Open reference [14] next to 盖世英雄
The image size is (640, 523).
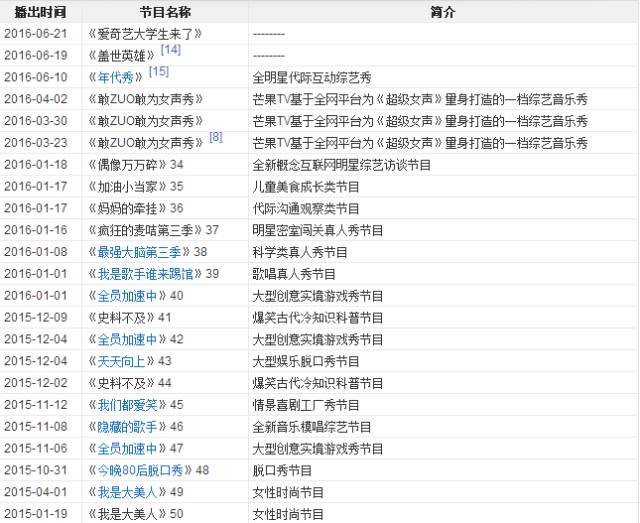click(x=171, y=50)
